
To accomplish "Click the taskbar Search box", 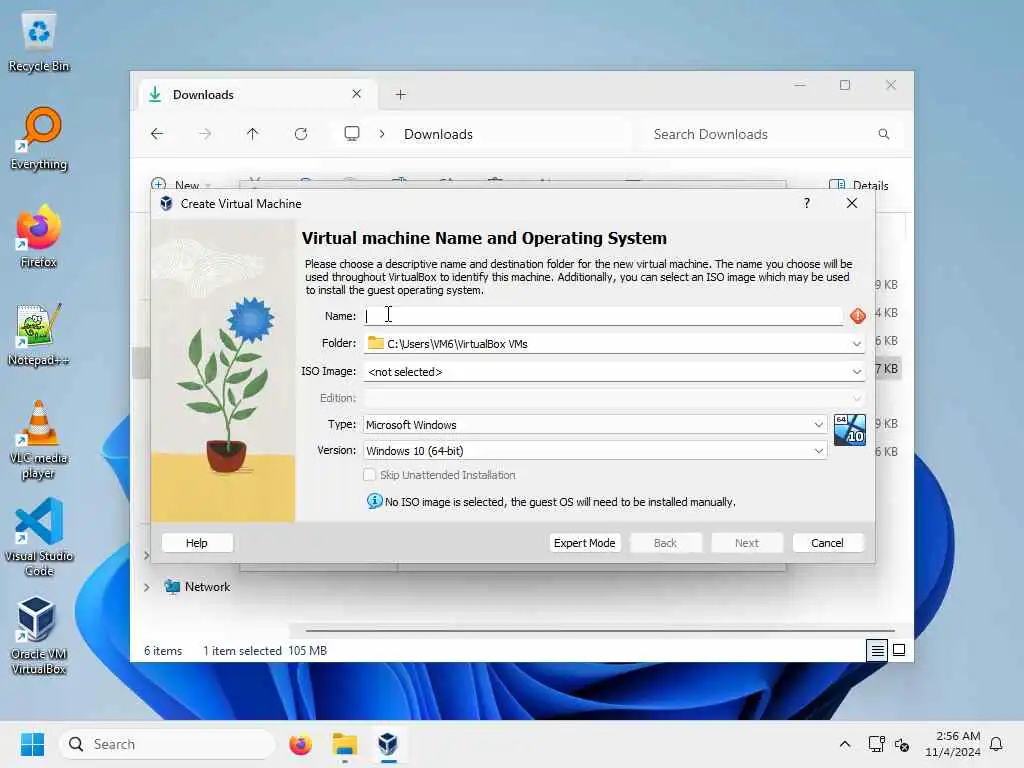I will pos(167,744).
